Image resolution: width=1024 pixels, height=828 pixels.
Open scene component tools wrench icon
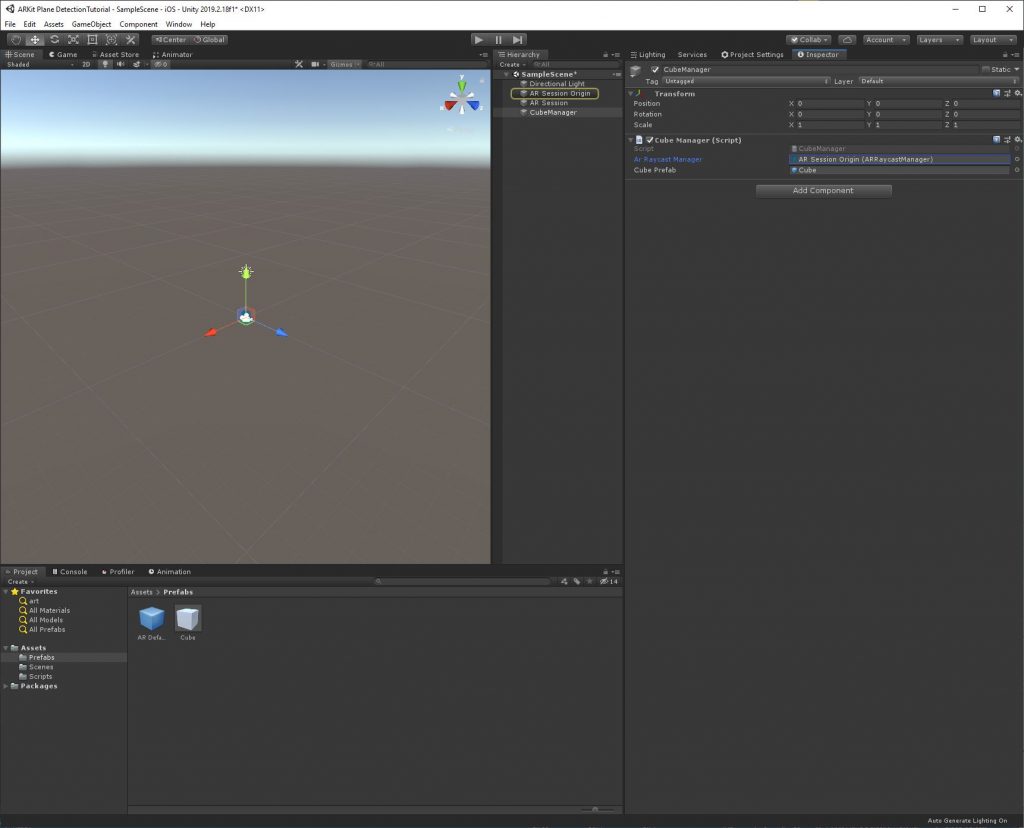(x=299, y=65)
